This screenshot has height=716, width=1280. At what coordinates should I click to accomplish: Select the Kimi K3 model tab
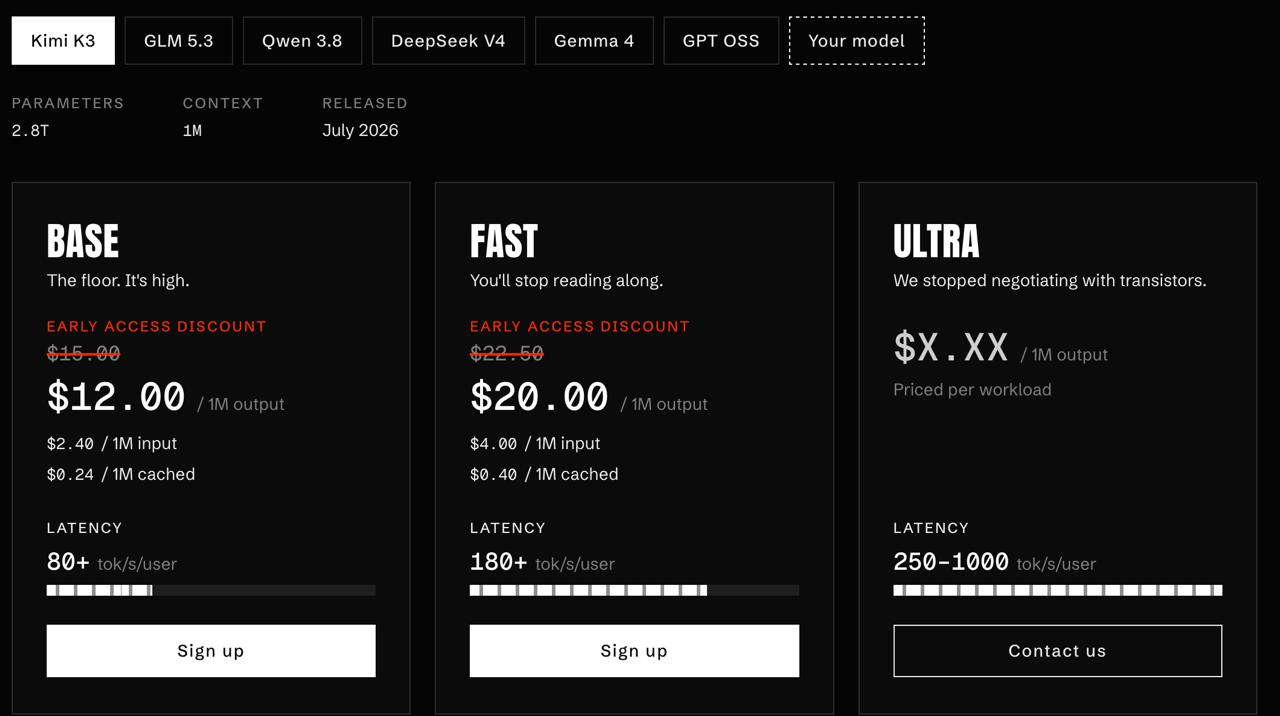tap(63, 41)
